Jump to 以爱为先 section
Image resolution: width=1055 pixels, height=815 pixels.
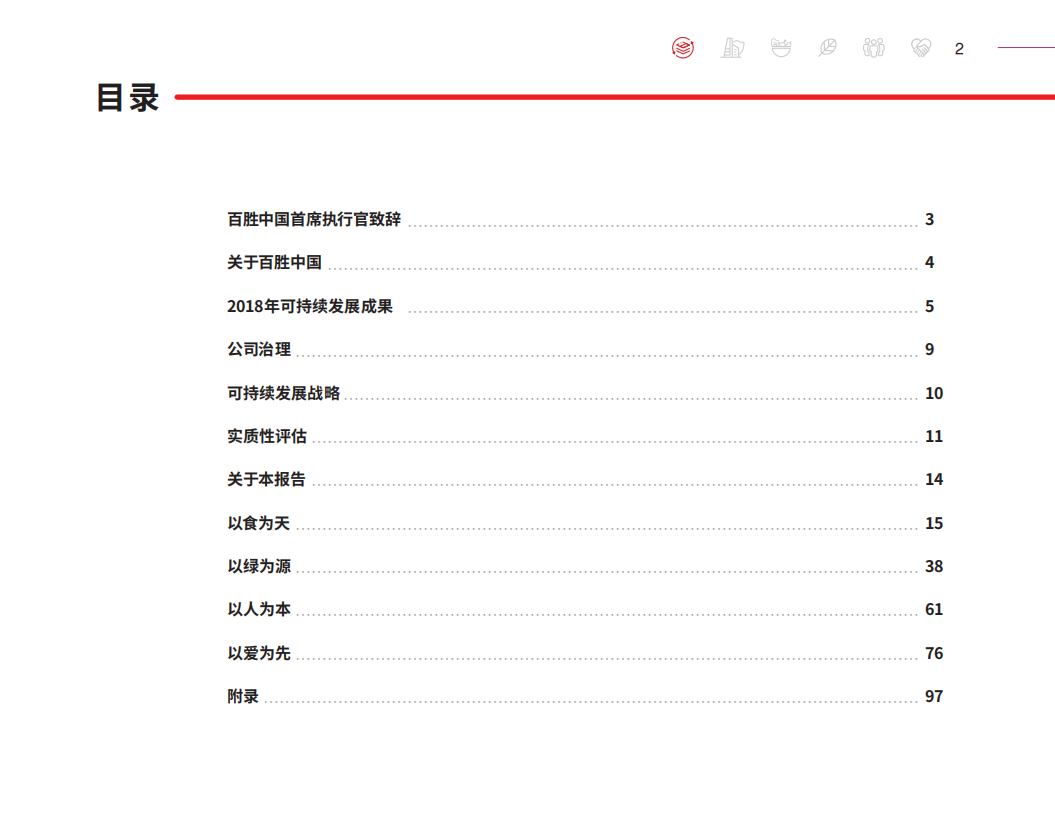click(x=259, y=653)
